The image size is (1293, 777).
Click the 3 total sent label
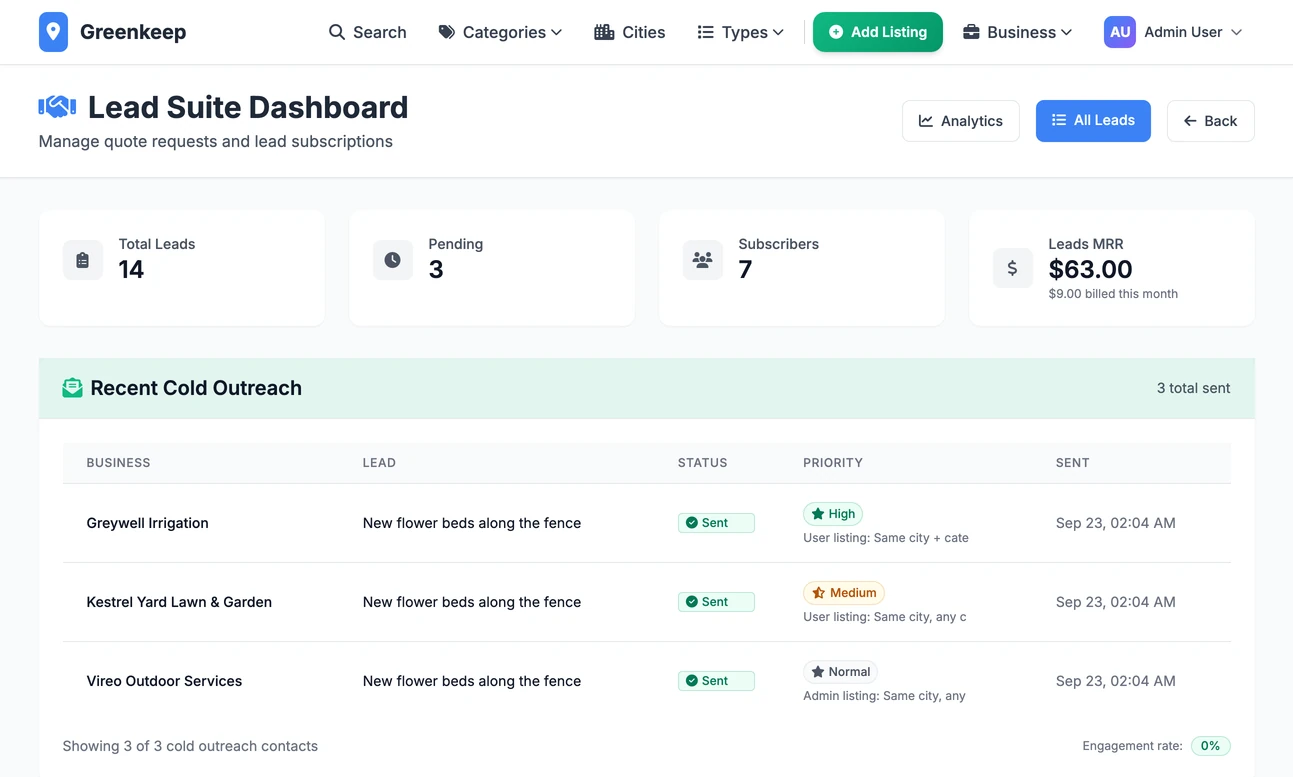coord(1194,388)
